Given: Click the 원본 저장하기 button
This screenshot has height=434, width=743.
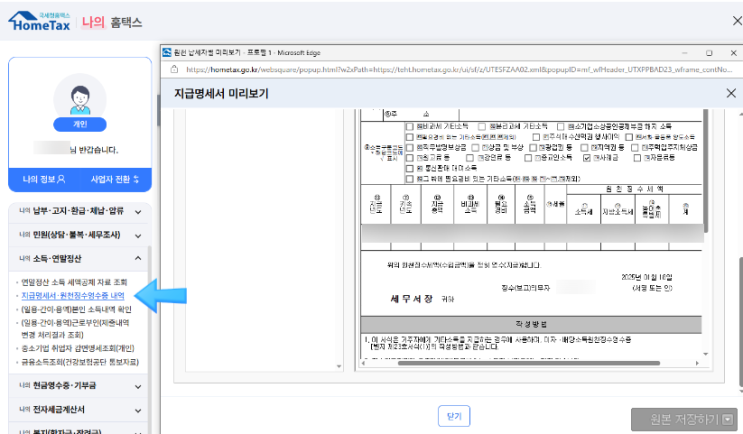Looking at the screenshot, I should 684,419.
